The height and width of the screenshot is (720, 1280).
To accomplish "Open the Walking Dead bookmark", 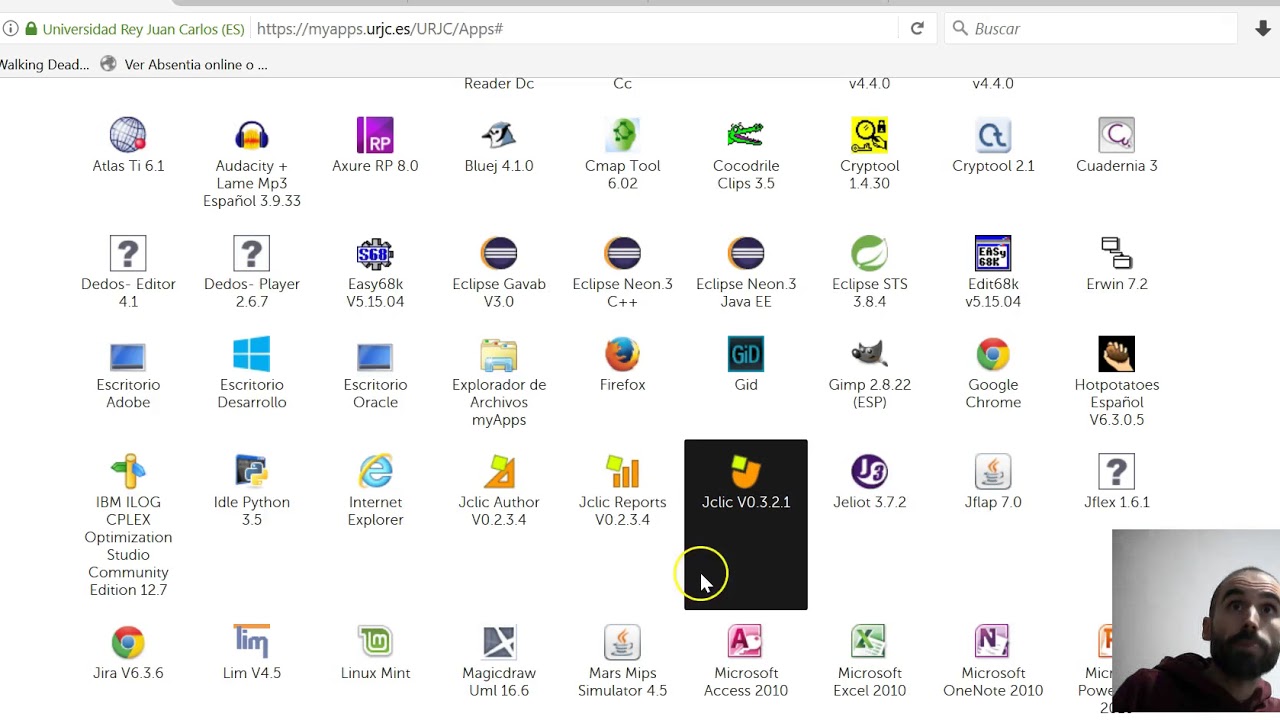I will (45, 64).
